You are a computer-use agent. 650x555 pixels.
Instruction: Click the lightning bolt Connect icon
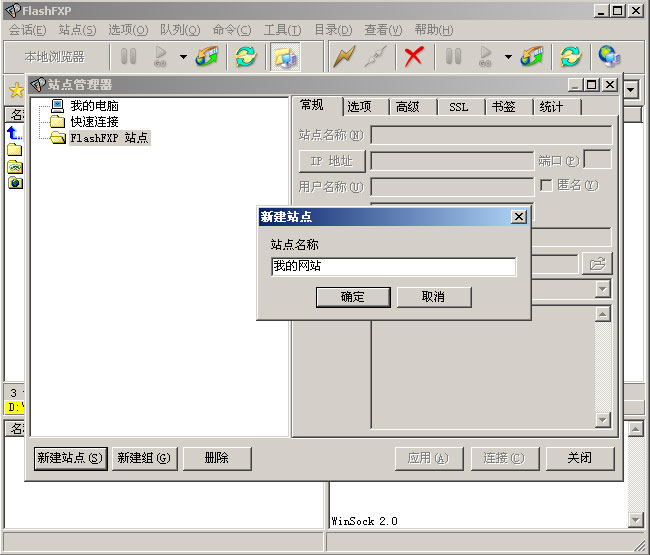[344, 56]
